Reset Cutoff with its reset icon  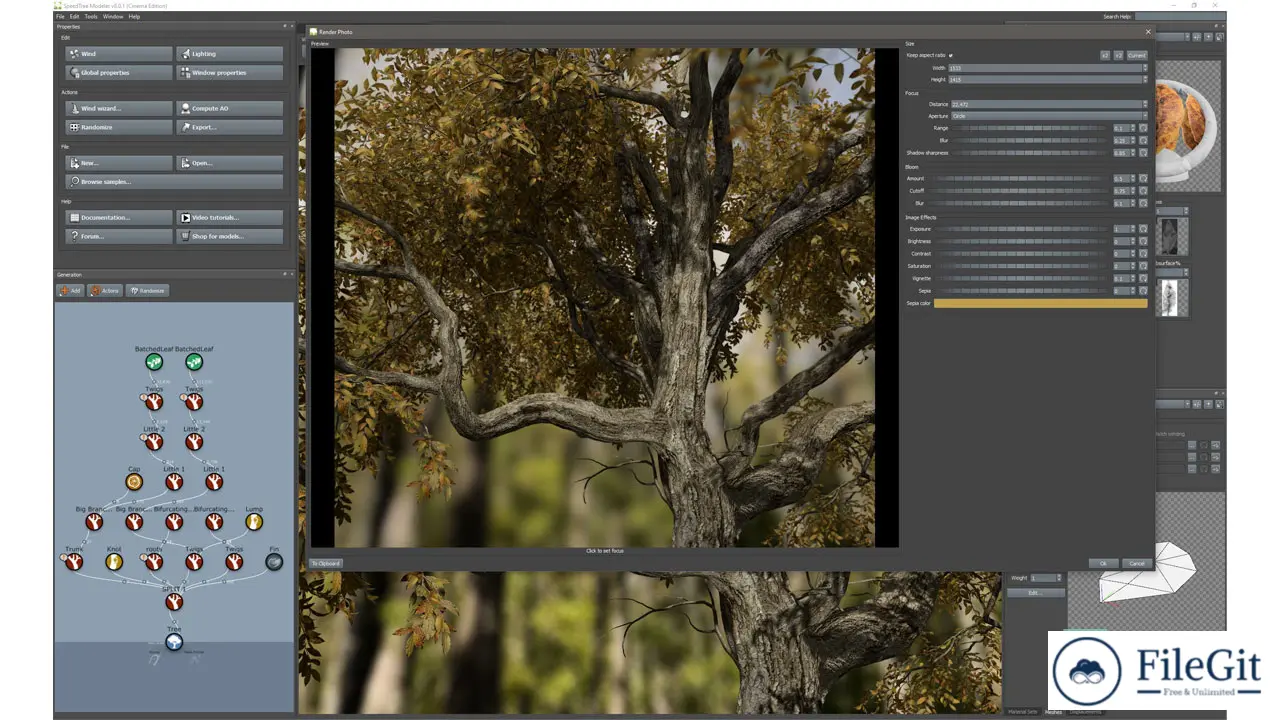pos(1143,191)
